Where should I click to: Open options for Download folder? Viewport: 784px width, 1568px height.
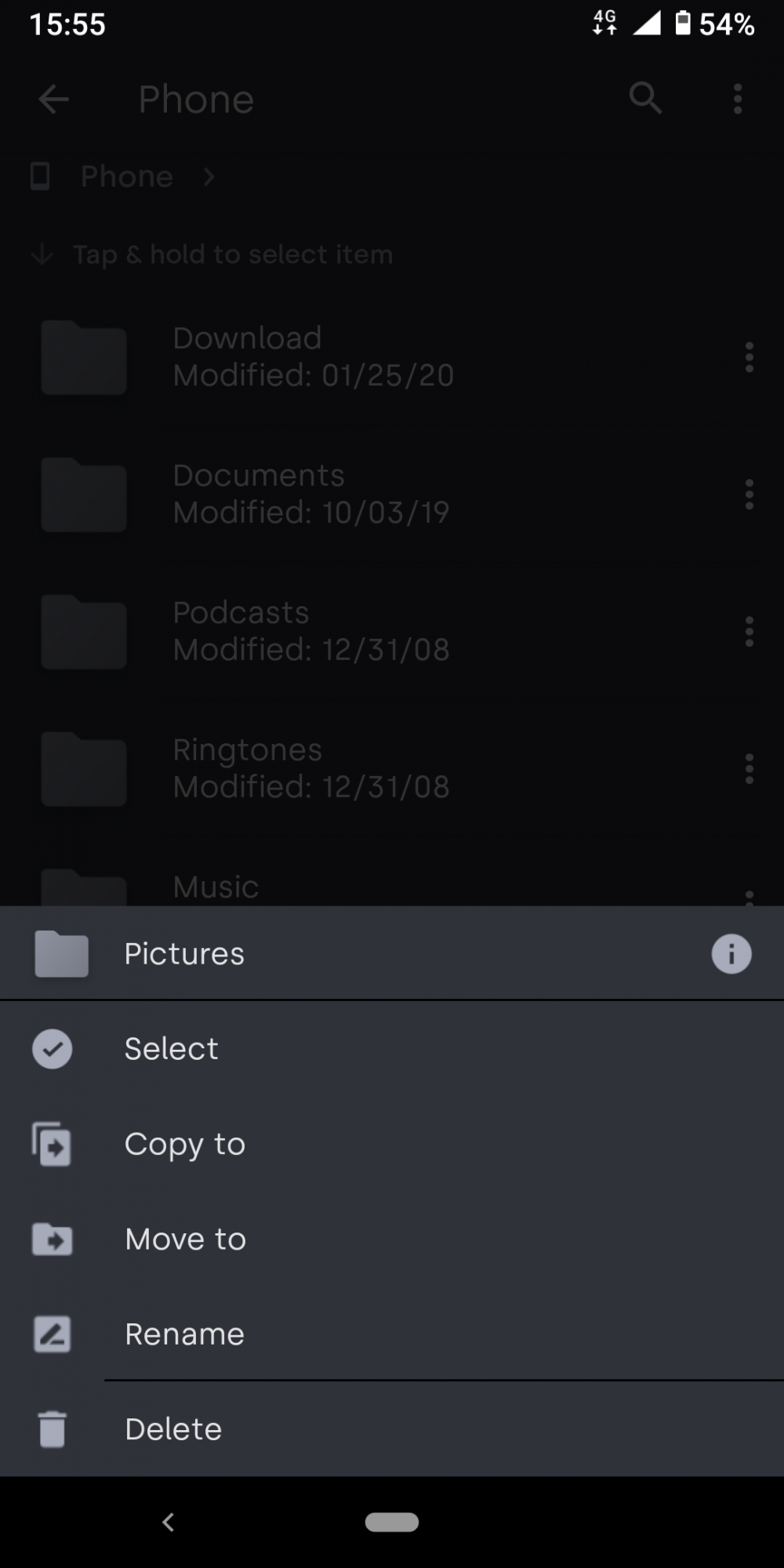(x=749, y=358)
